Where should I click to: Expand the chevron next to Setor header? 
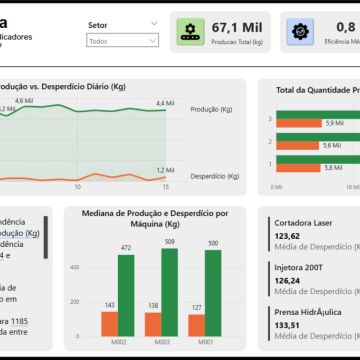coord(154,24)
